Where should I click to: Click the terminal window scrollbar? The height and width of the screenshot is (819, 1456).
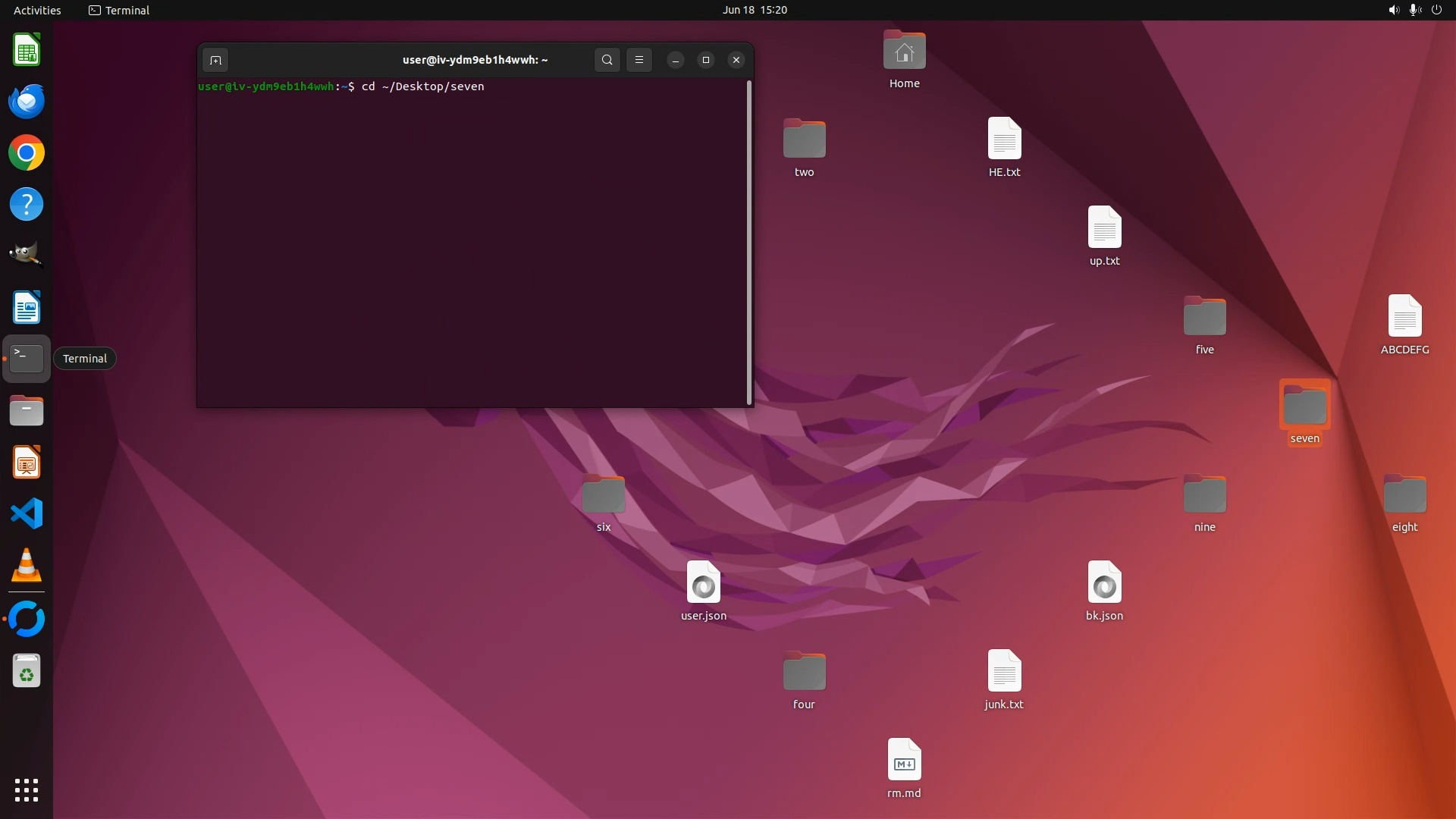click(749, 243)
